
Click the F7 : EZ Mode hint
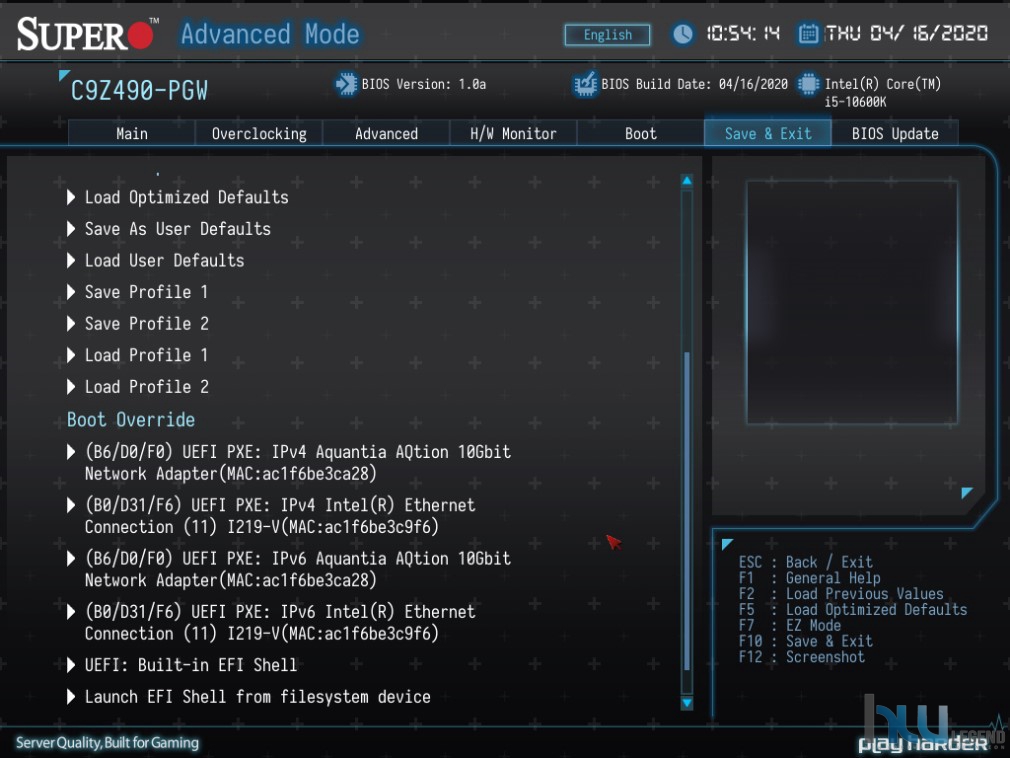pyautogui.click(x=790, y=625)
